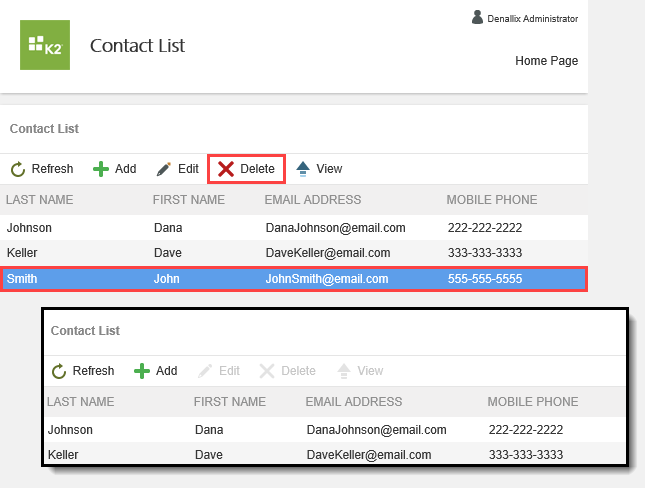645x488 pixels.
Task: Click the green Add plus icon in upper toolbar
Action: pyautogui.click(x=101, y=169)
